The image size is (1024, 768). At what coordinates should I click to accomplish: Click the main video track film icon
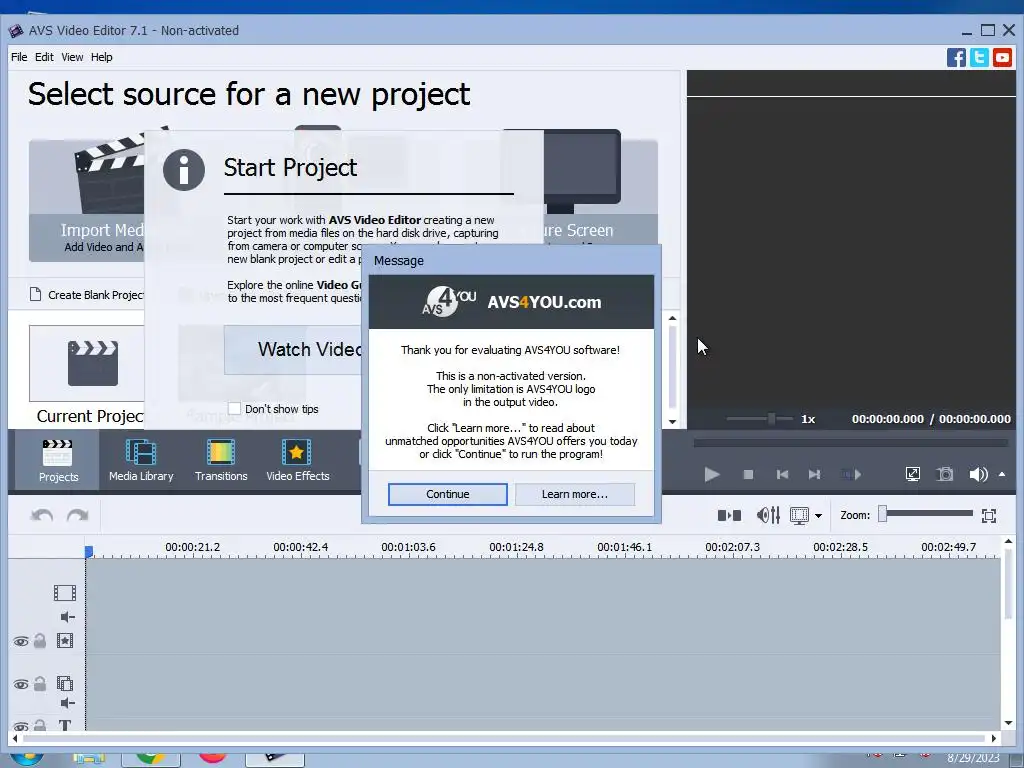point(65,593)
